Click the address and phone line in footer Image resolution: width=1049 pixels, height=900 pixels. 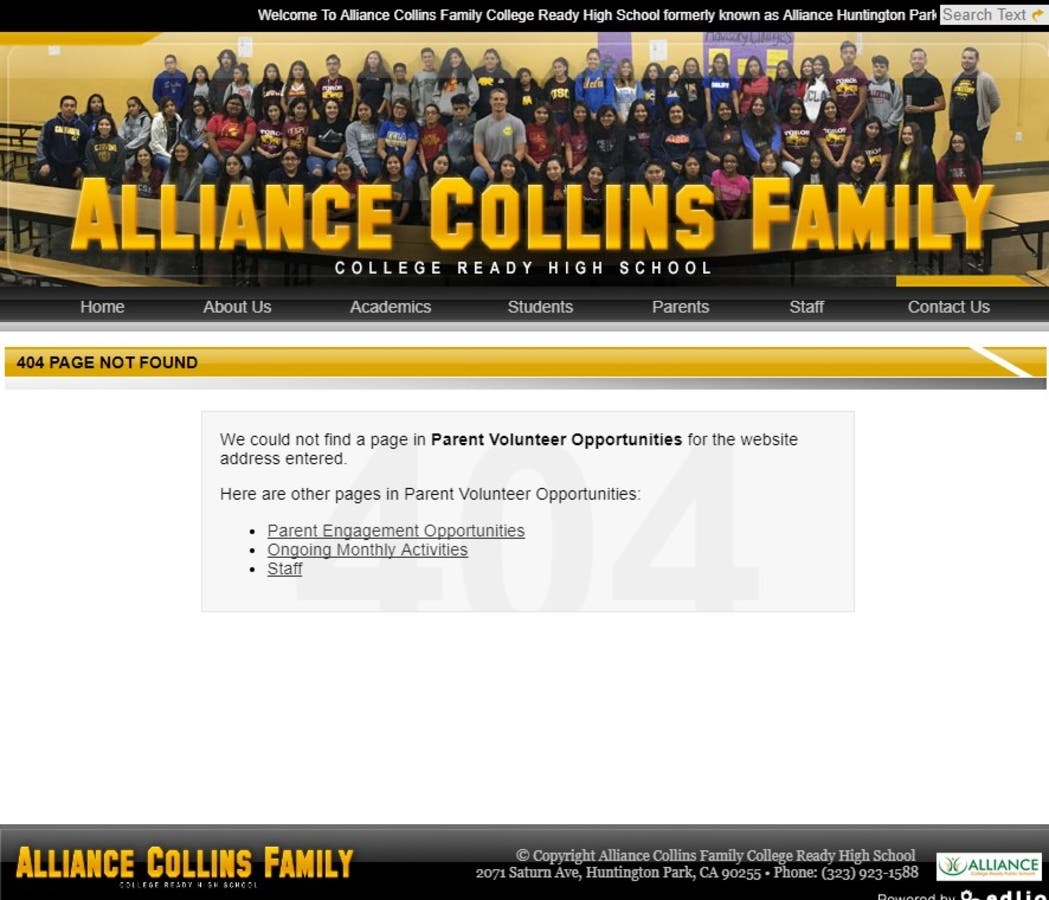697,873
